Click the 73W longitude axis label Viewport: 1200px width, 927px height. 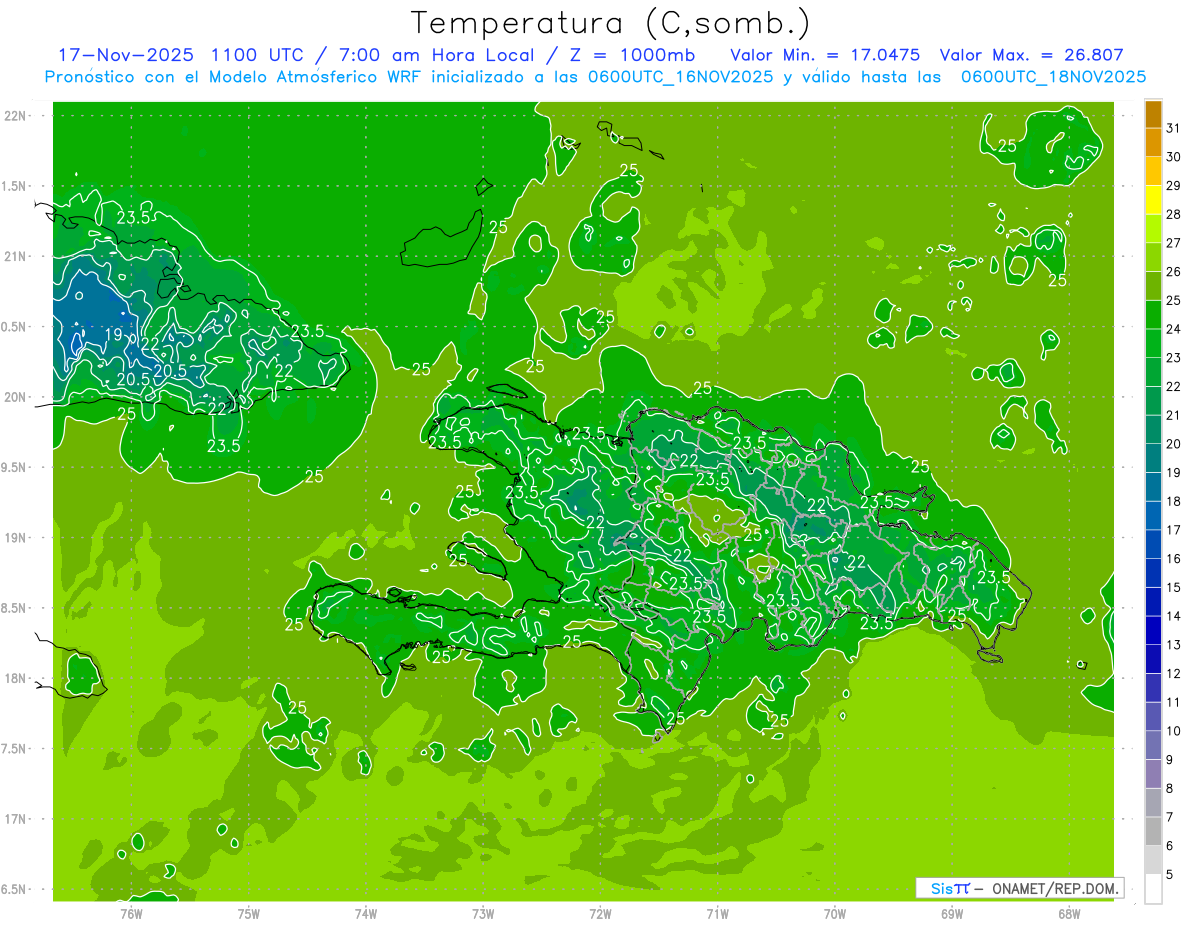[x=483, y=913]
